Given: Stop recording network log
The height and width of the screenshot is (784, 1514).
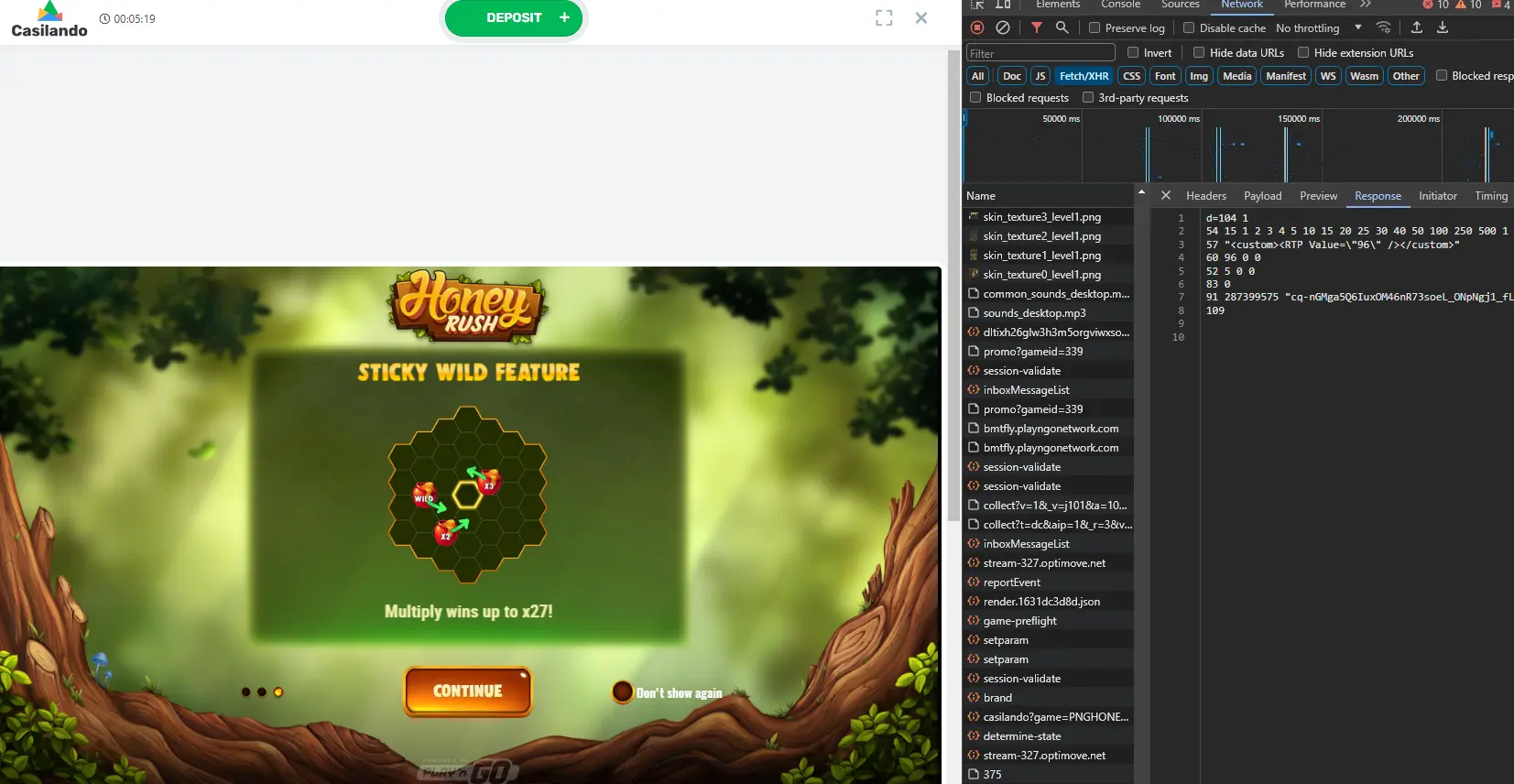Looking at the screenshot, I should pyautogui.click(x=977, y=27).
